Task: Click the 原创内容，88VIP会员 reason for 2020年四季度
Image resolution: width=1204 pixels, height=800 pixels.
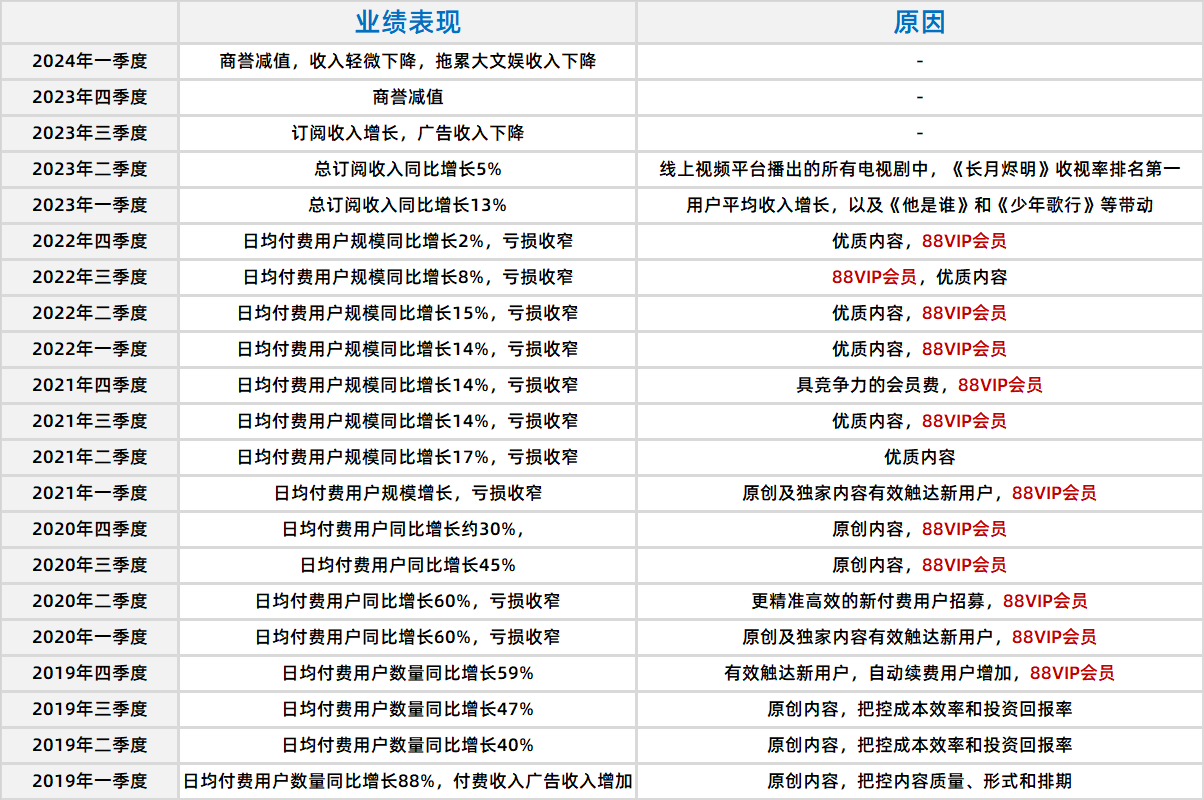Action: 920,529
